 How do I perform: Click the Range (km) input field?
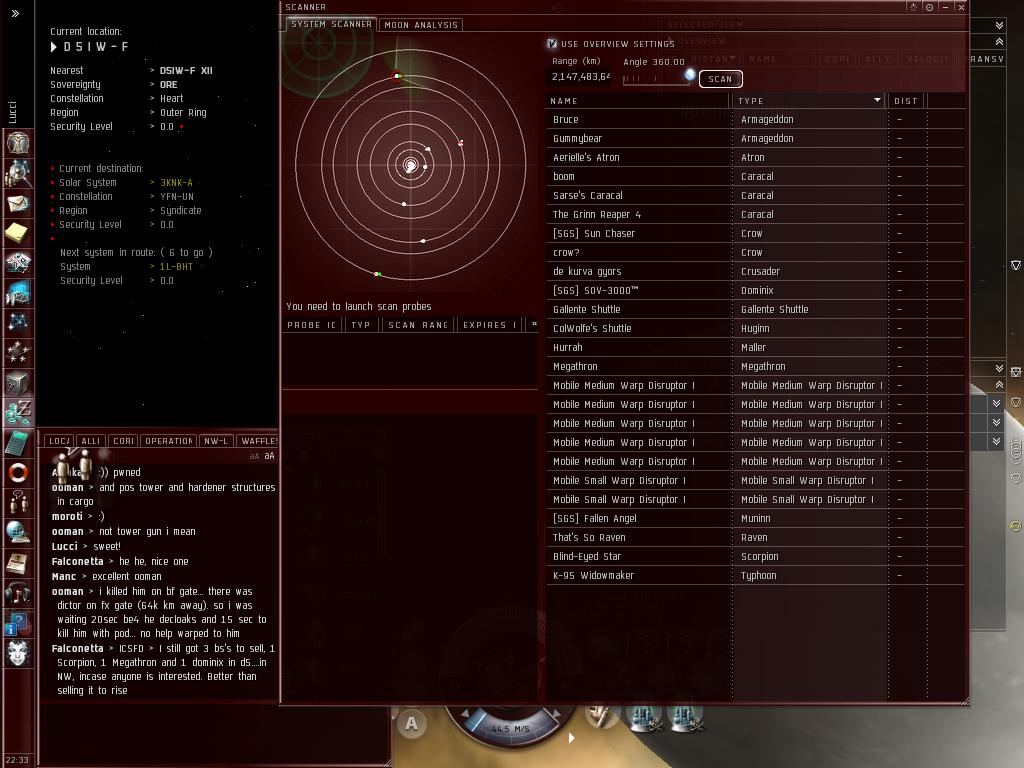tap(580, 76)
